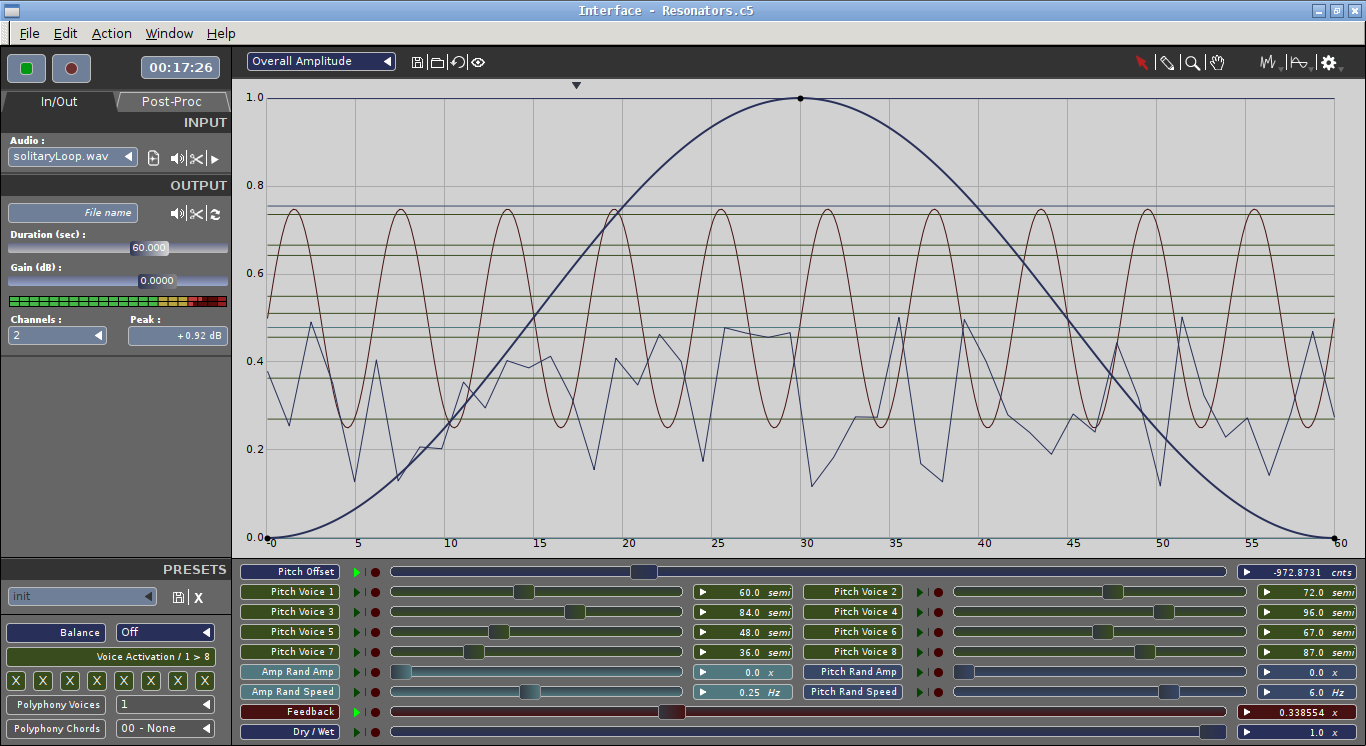
Task: Toggle second voice activation checkbox
Action: coord(43,681)
